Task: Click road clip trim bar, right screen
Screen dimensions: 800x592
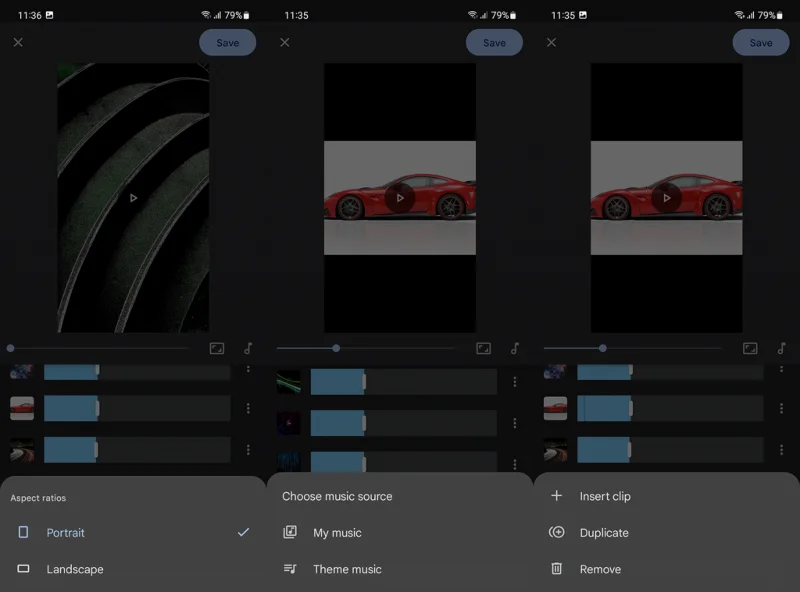Action: tap(670, 450)
